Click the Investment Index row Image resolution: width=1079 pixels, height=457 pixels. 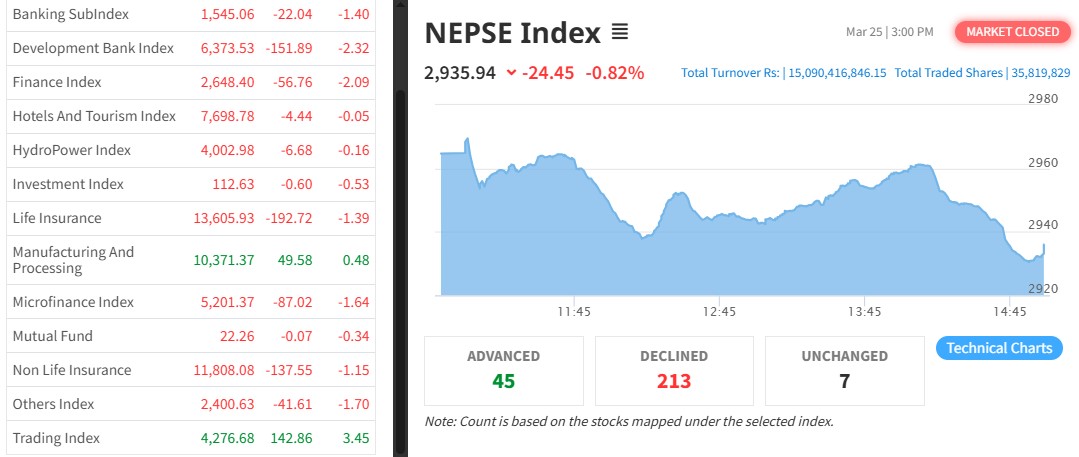(x=68, y=184)
